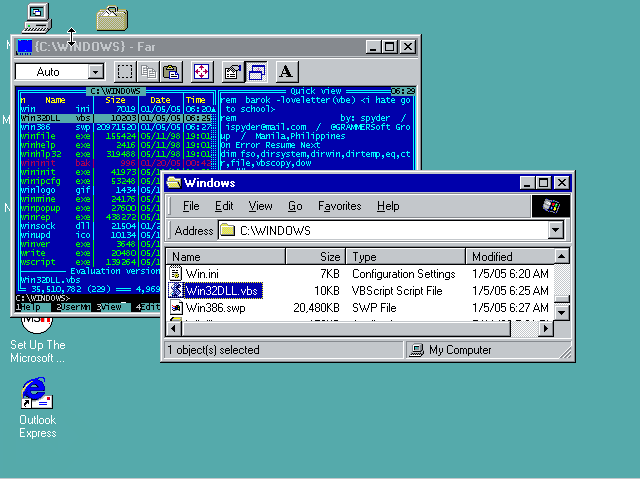Screen dimensions: 640x480
Task: Open the Favorites menu
Action: coord(340,206)
